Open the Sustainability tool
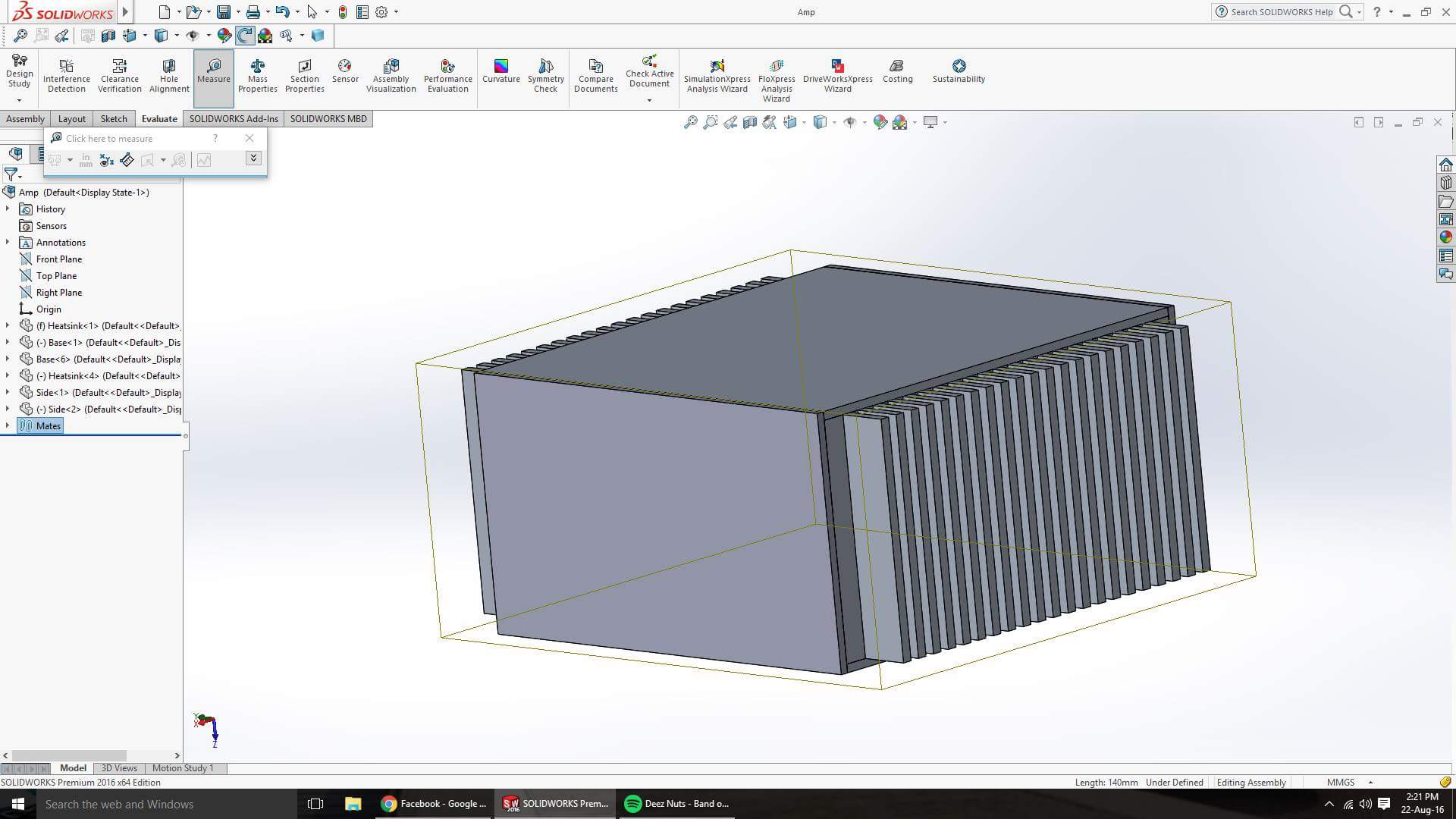 tap(959, 71)
